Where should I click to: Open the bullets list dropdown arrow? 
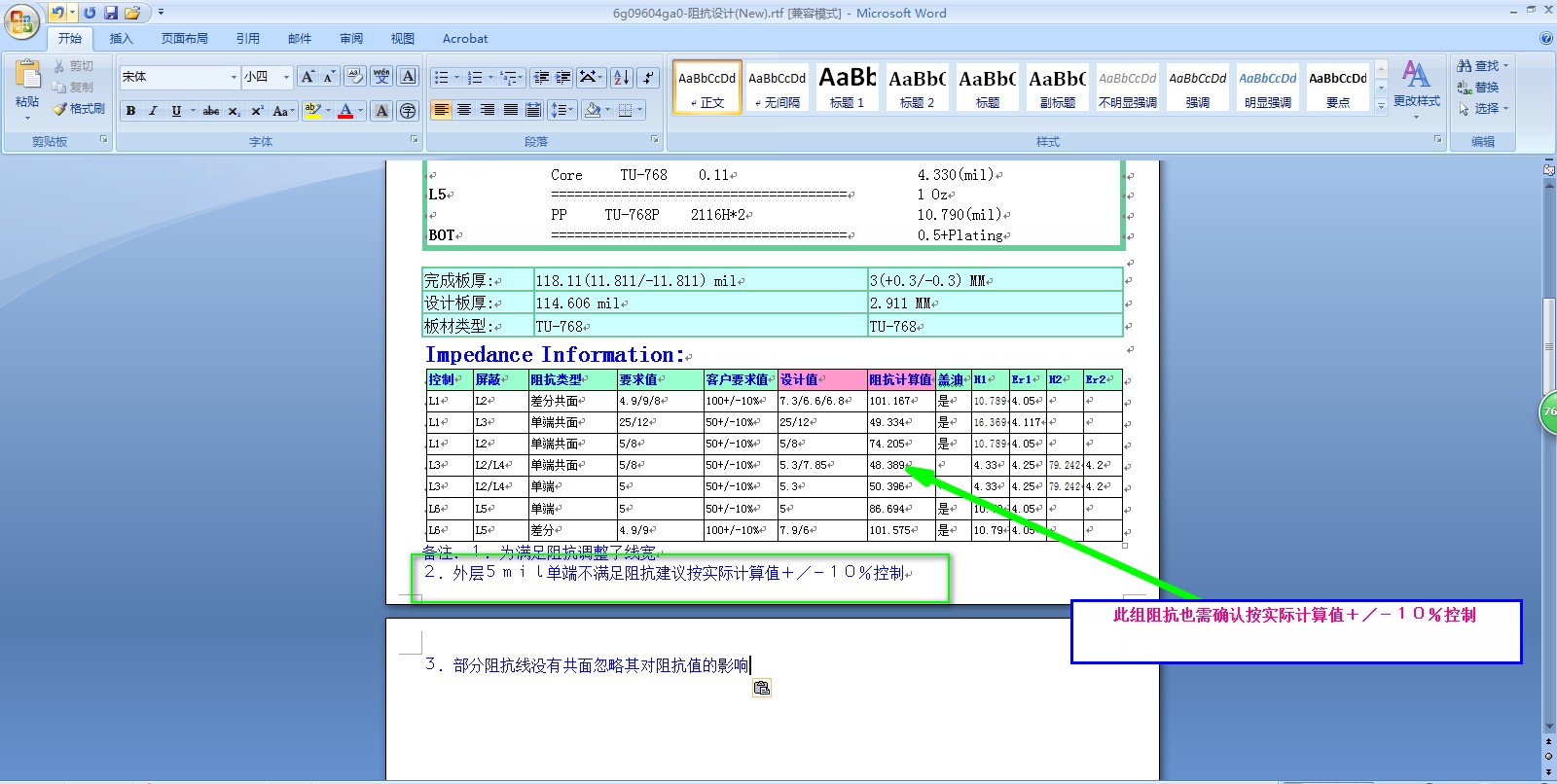[x=456, y=78]
